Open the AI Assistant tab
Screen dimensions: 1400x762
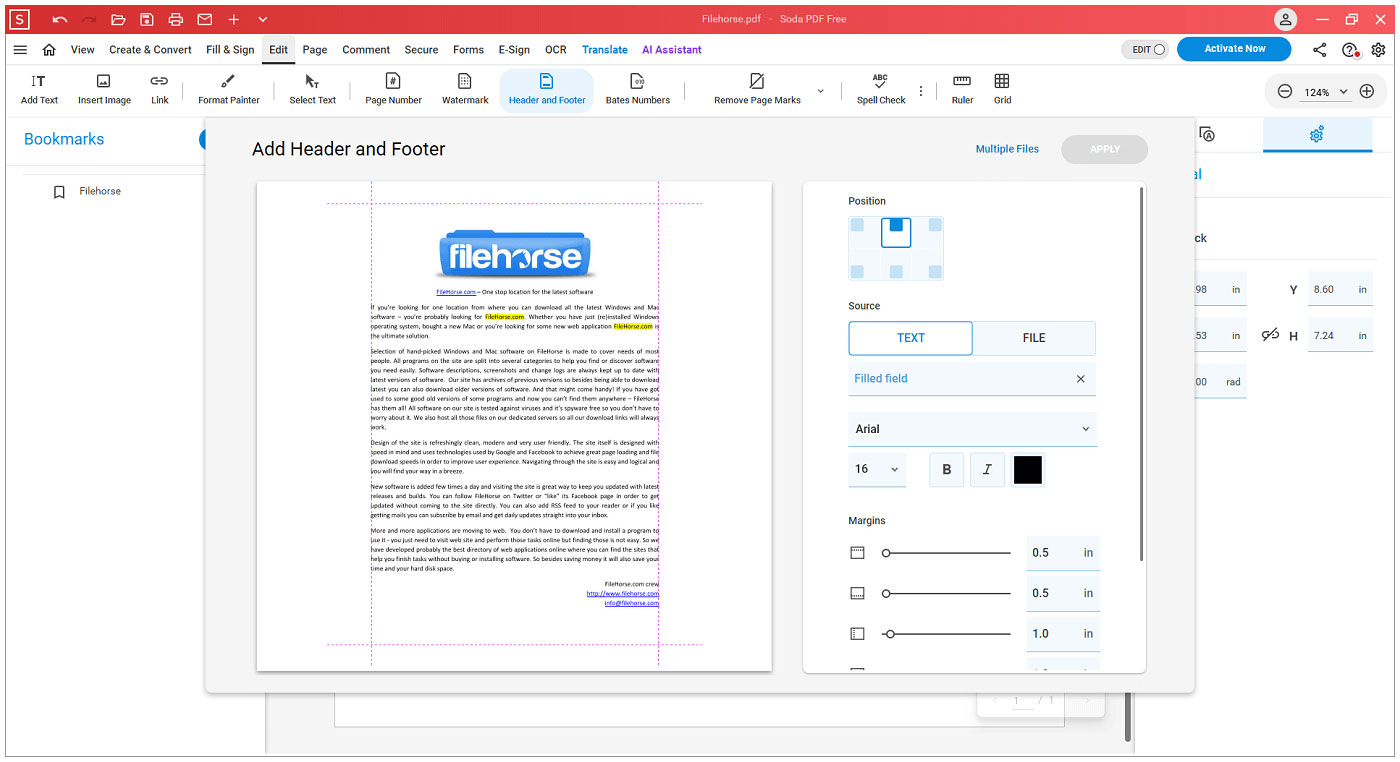(x=672, y=50)
